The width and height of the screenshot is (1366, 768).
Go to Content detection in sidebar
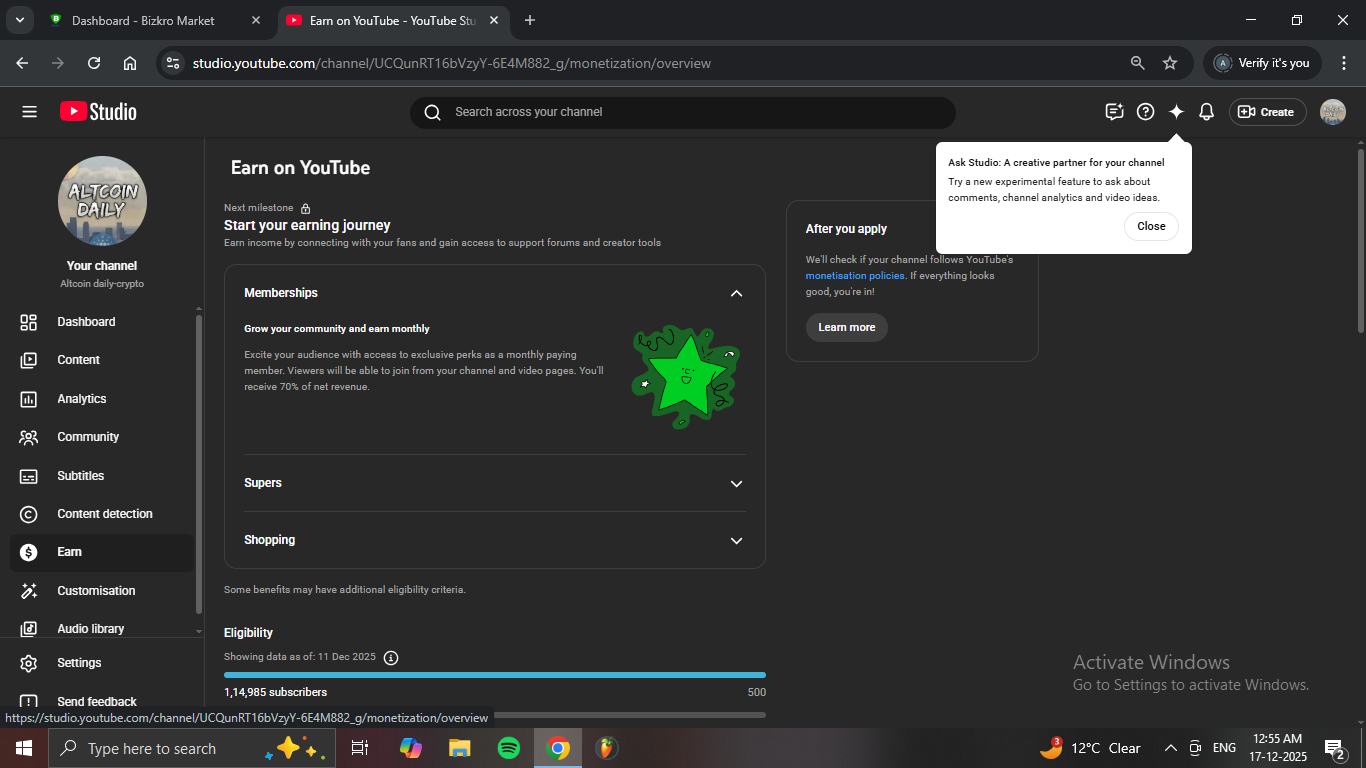pos(104,514)
